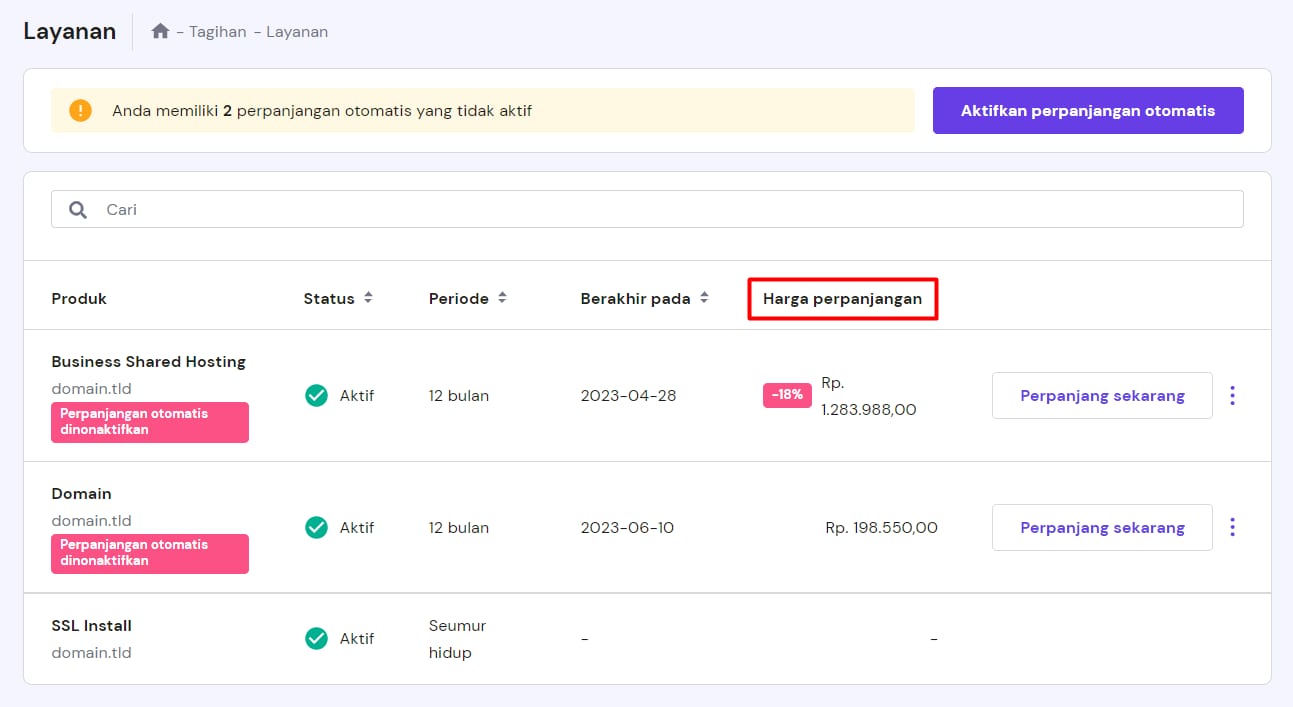The height and width of the screenshot is (707, 1293).
Task: Go to Tagihan in breadcrumb
Action: (x=217, y=32)
